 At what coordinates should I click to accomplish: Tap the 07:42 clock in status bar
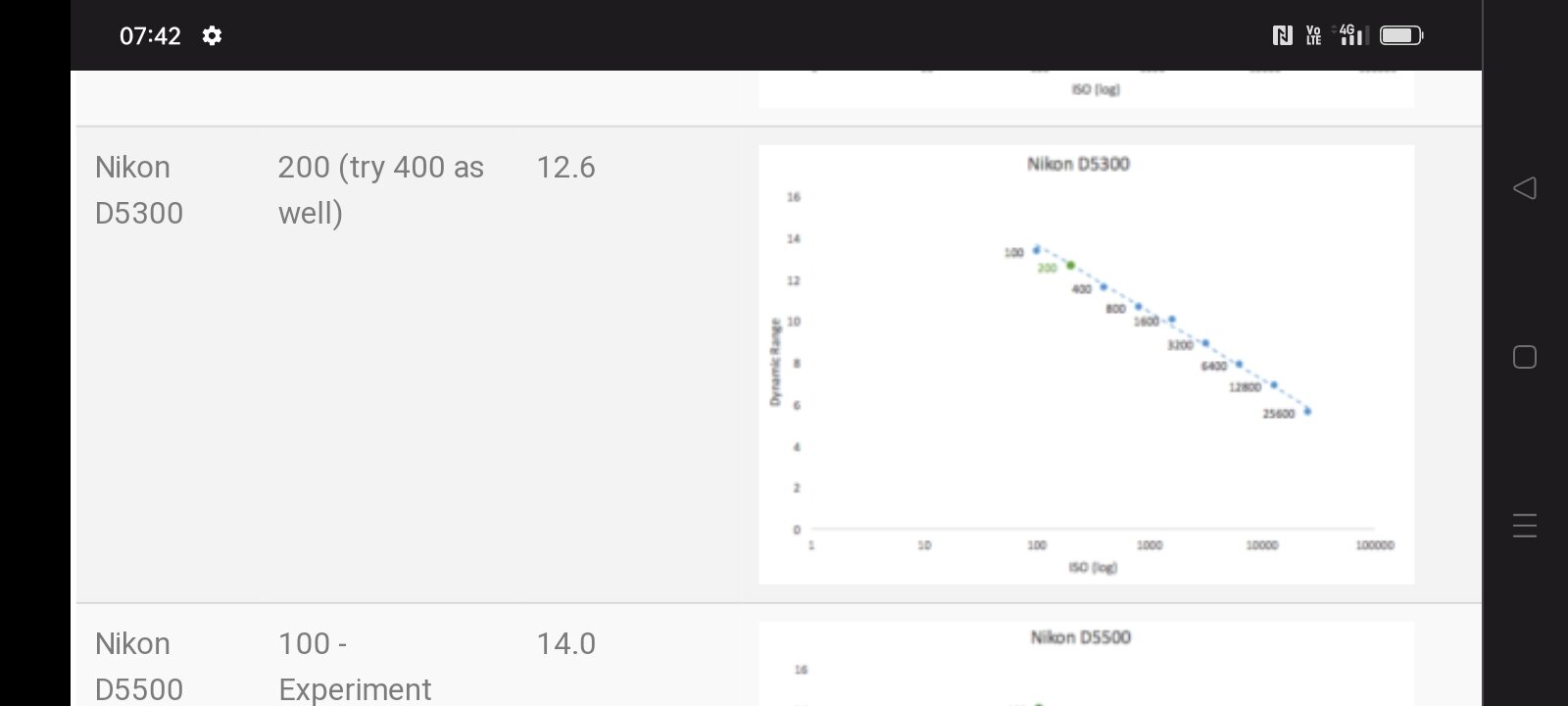click(x=150, y=36)
